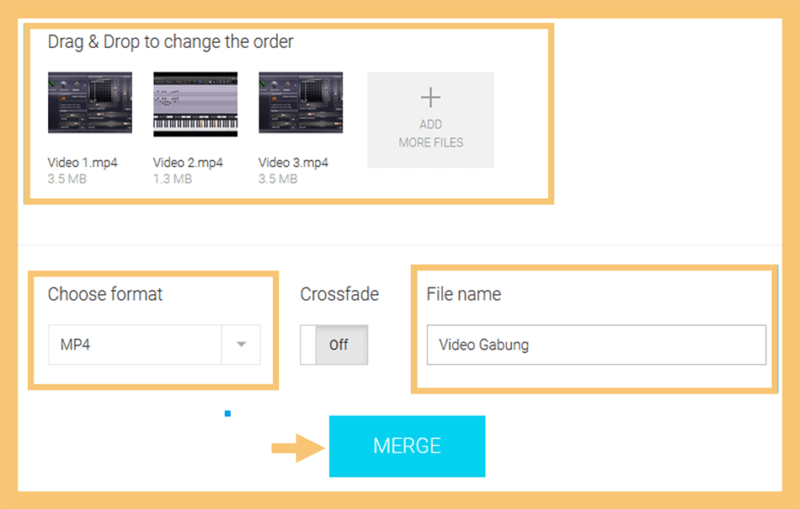Select the Video 2.mp4 piano thumbnail
Image resolution: width=800 pixels, height=509 pixels.
195,104
